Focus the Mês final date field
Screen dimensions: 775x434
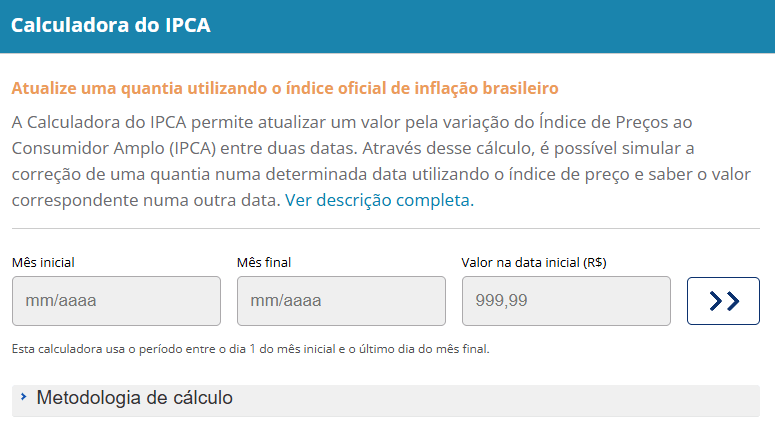point(341,301)
